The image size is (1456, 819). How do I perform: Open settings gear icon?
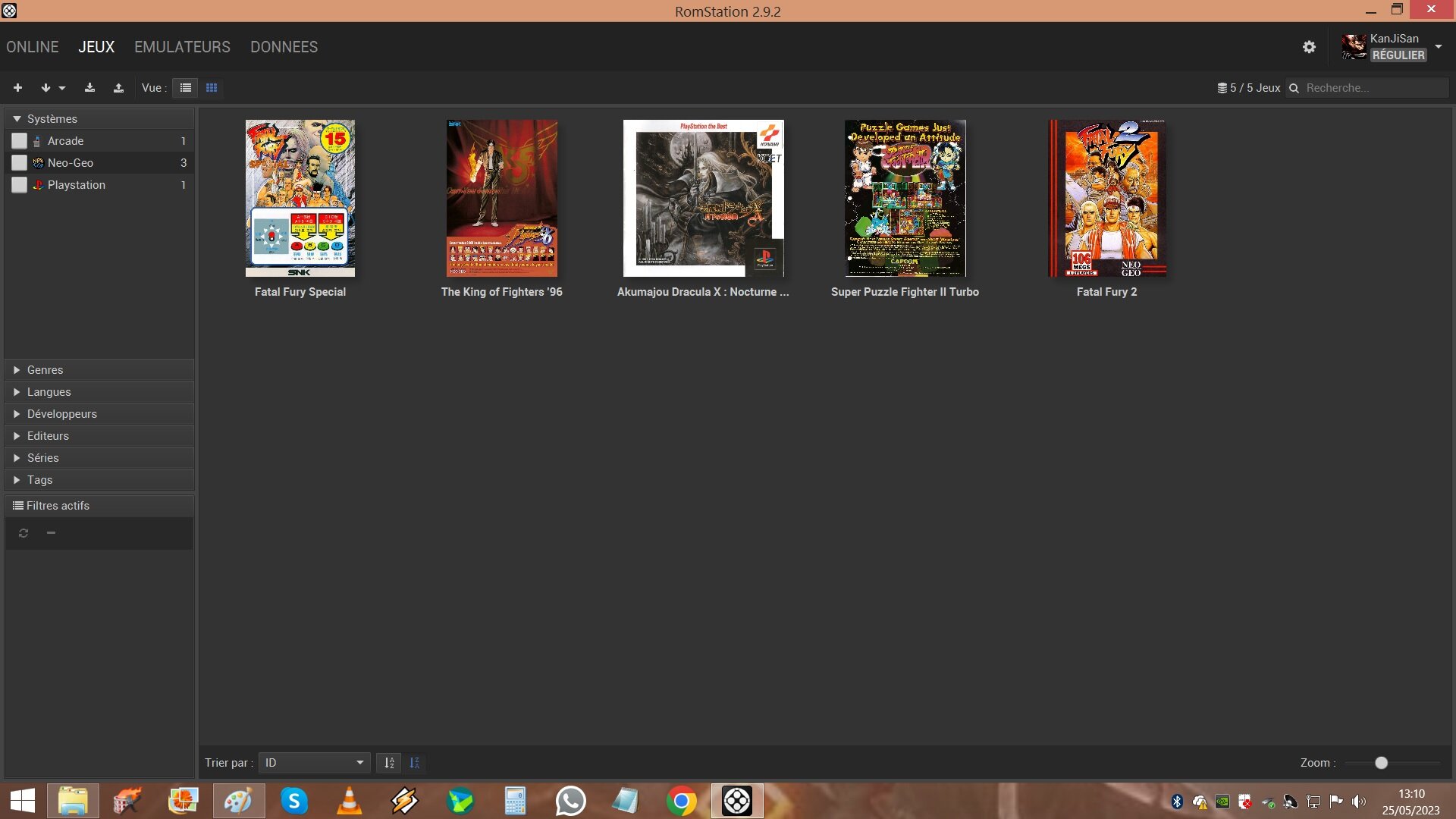coord(1309,47)
